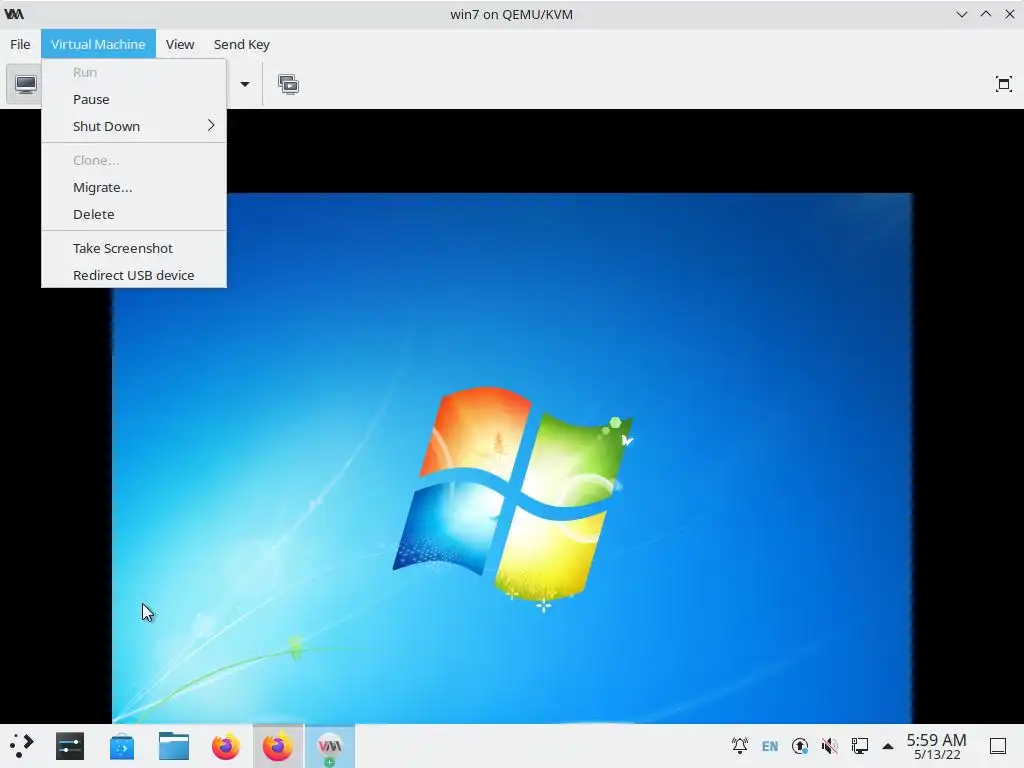Select the Virtual Machine Manager taskbar entry
The height and width of the screenshot is (768, 1024).
[330, 746]
